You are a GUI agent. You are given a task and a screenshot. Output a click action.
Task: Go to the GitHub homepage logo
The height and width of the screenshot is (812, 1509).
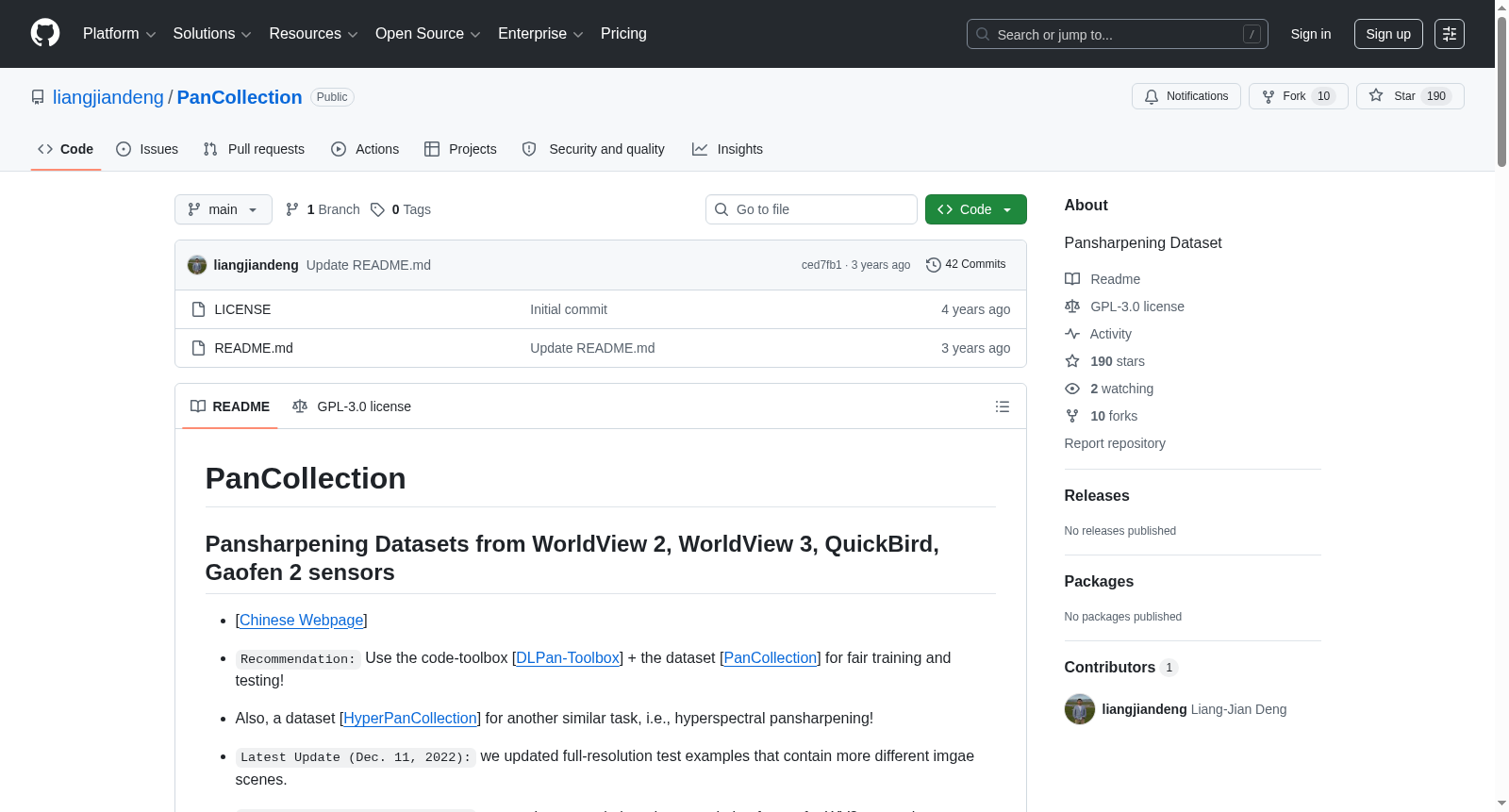pyautogui.click(x=45, y=34)
